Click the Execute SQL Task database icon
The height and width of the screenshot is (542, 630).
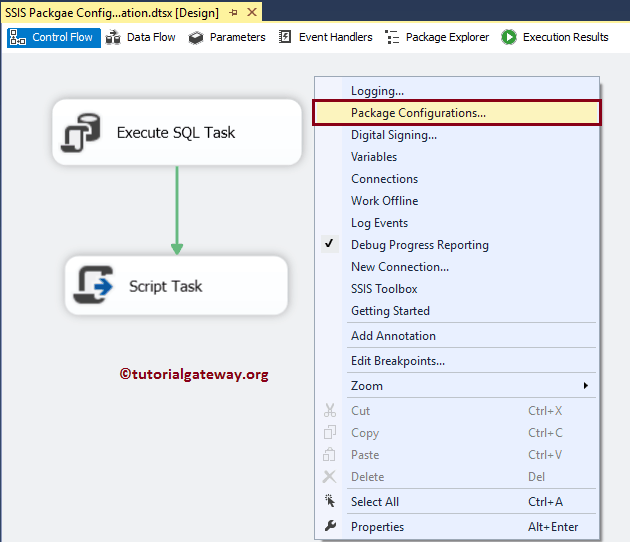pyautogui.click(x=81, y=133)
